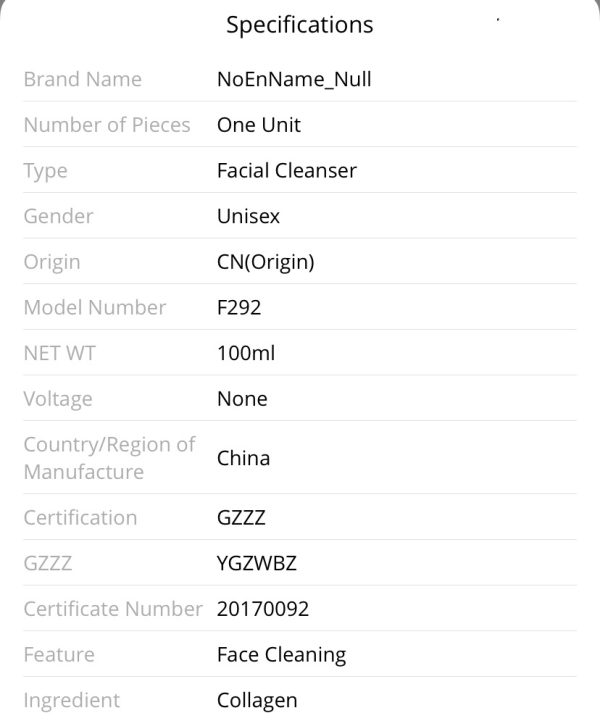Click the Number of Pieces label

pyautogui.click(x=107, y=125)
